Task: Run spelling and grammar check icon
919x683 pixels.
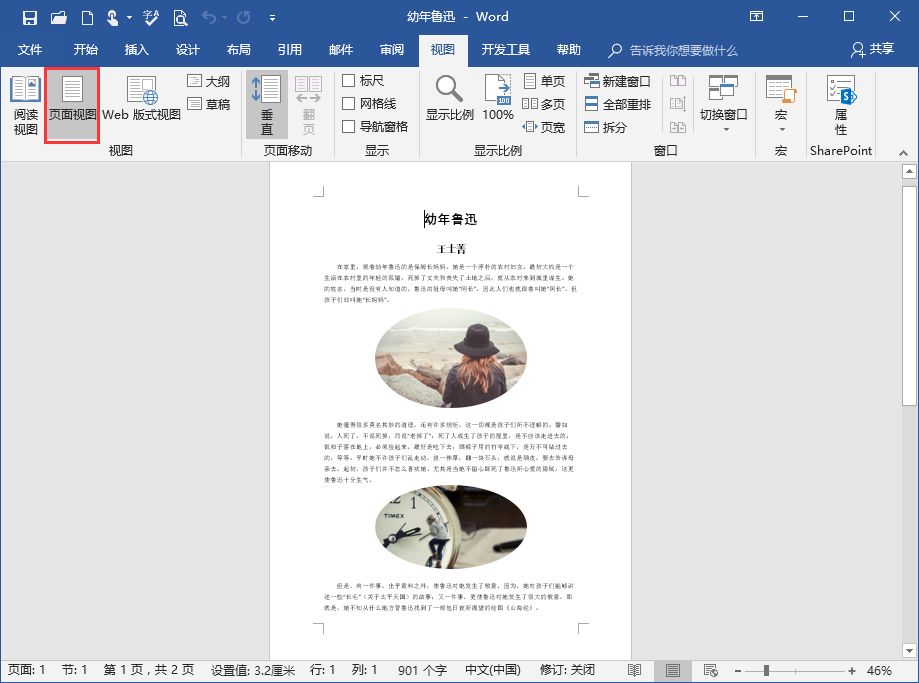Action: tap(151, 18)
